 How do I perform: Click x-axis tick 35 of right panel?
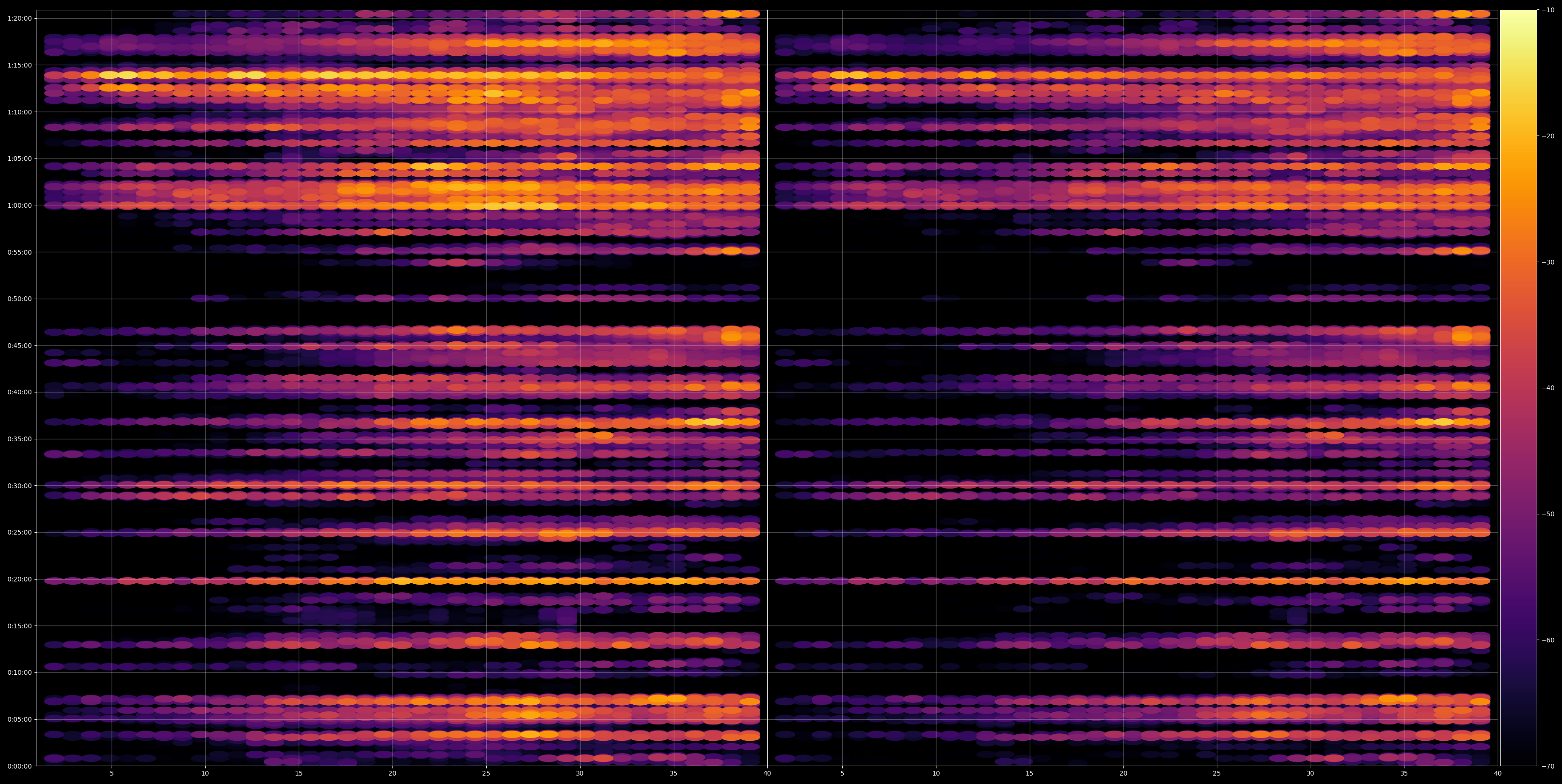click(1404, 773)
